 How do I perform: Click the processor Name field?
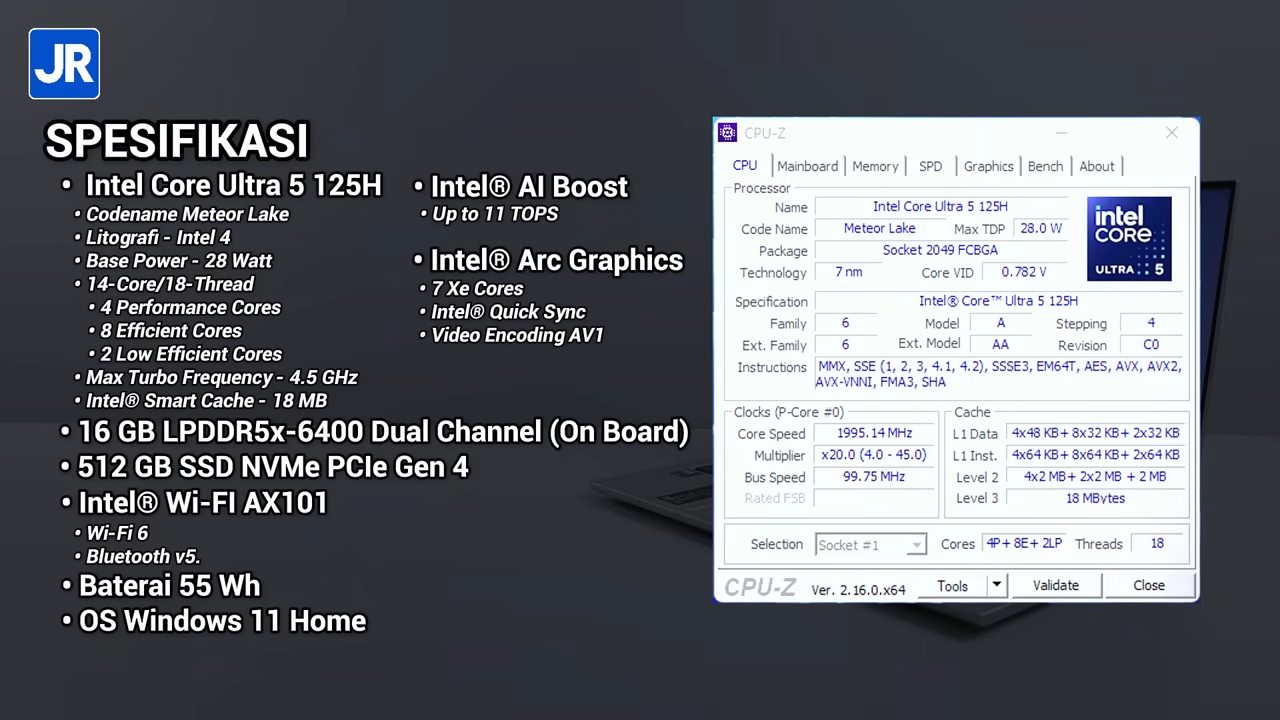[x=940, y=206]
